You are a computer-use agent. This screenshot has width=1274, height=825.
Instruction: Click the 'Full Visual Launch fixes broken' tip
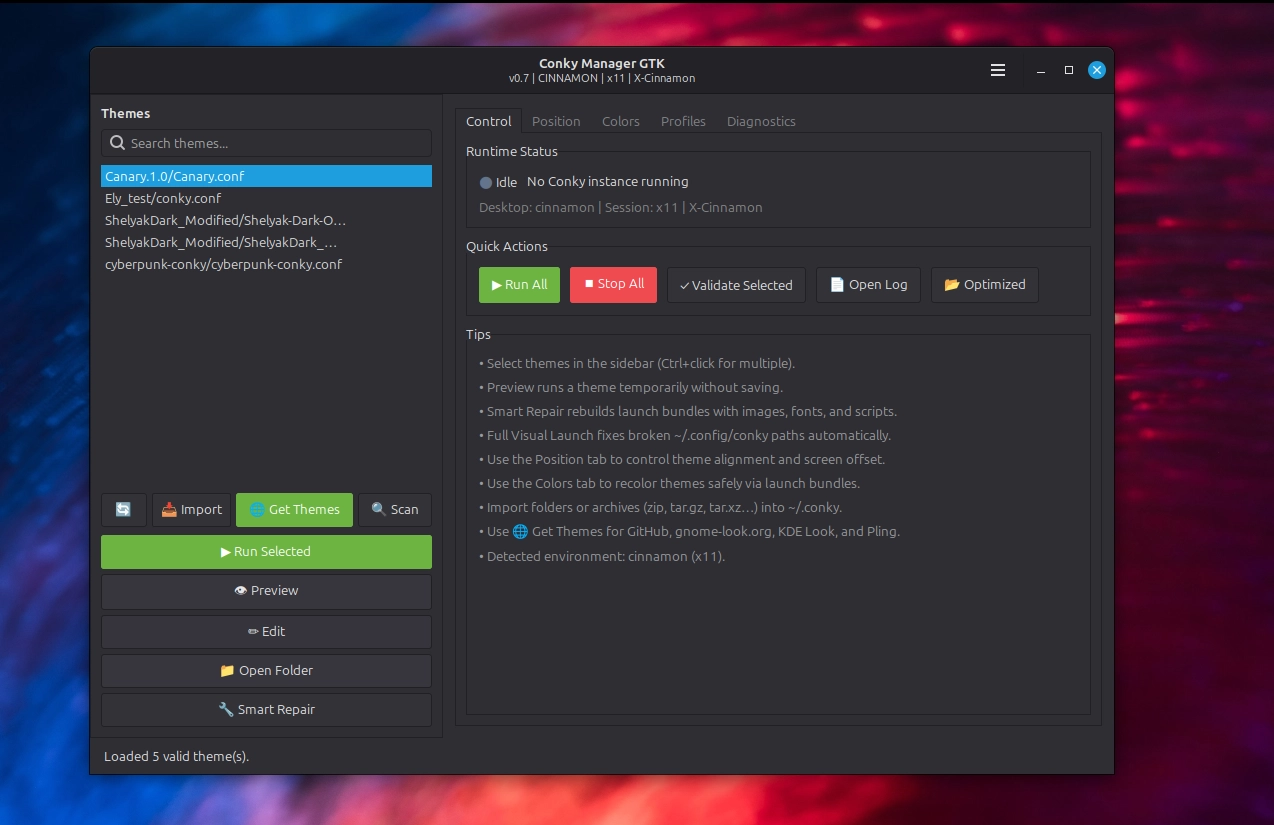coord(685,435)
